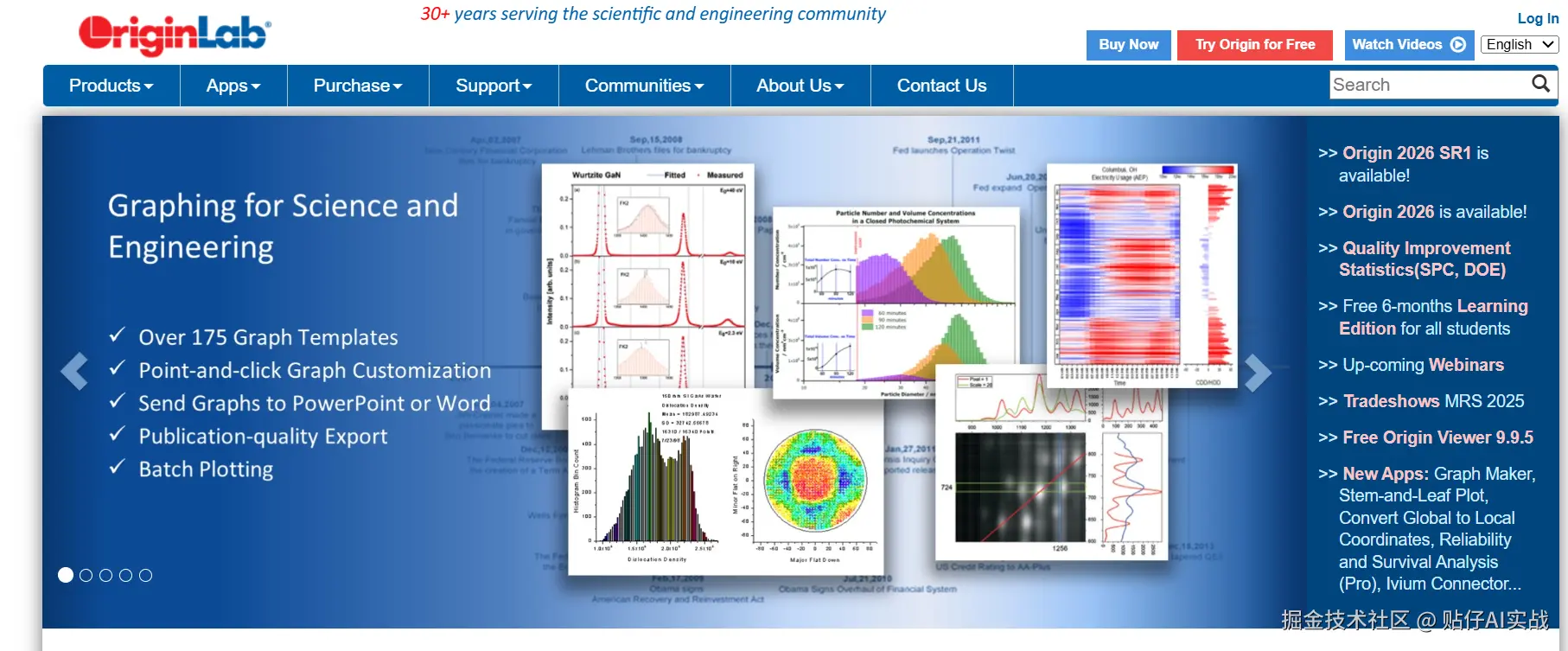
Task: Expand the Communities menu
Action: 645,86
